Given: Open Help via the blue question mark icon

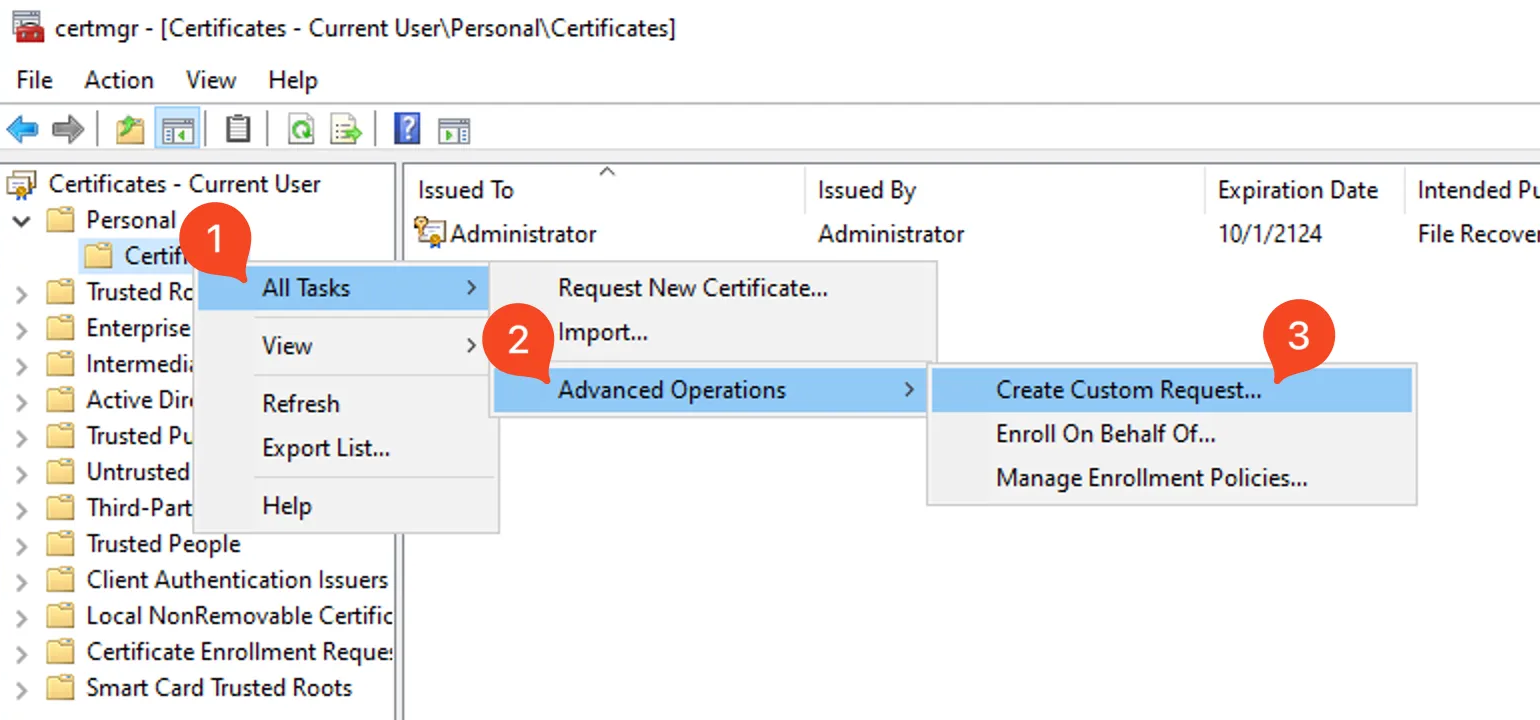Looking at the screenshot, I should 404,128.
